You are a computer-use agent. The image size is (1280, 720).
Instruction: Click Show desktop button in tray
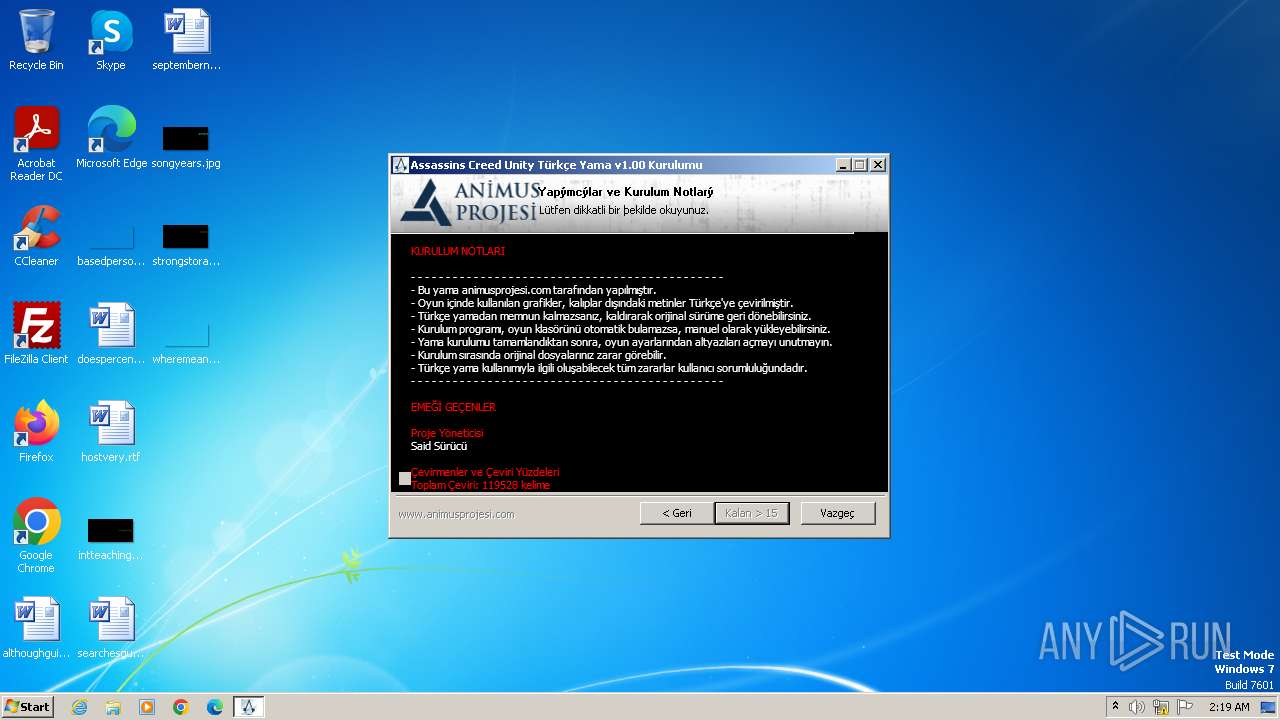point(1270,707)
